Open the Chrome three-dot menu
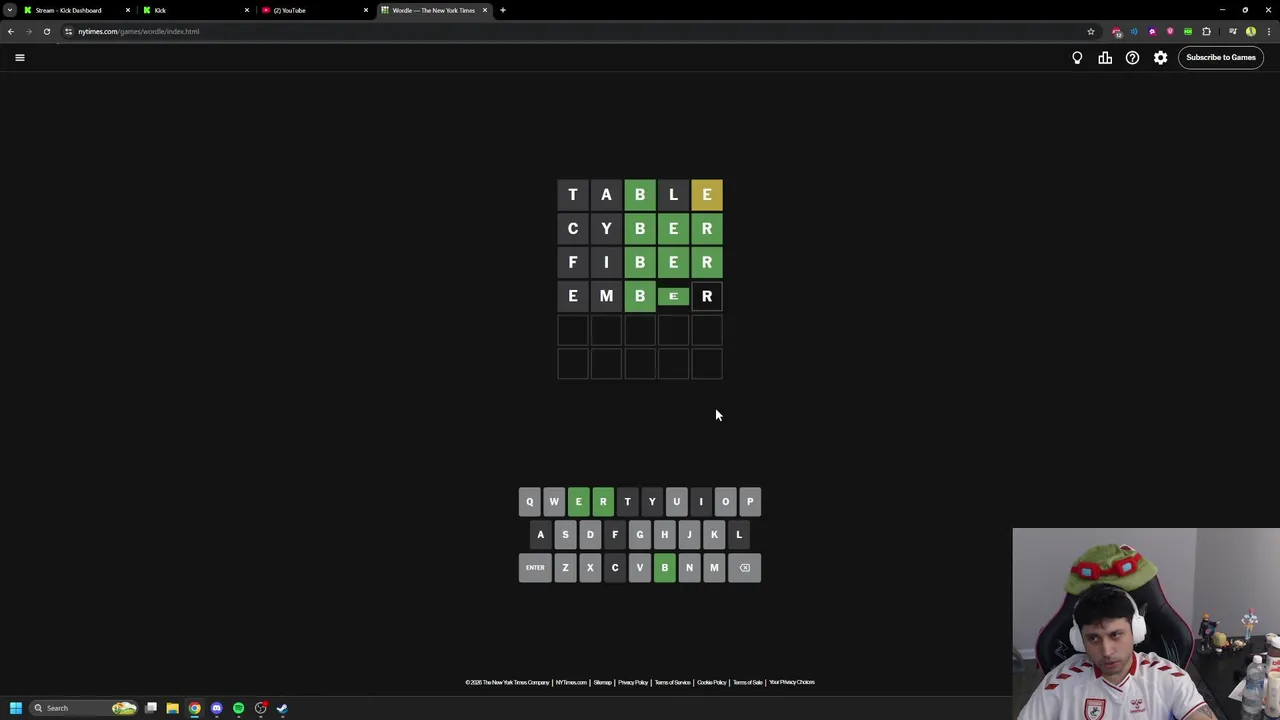Viewport: 1280px width, 720px height. pyautogui.click(x=1269, y=31)
